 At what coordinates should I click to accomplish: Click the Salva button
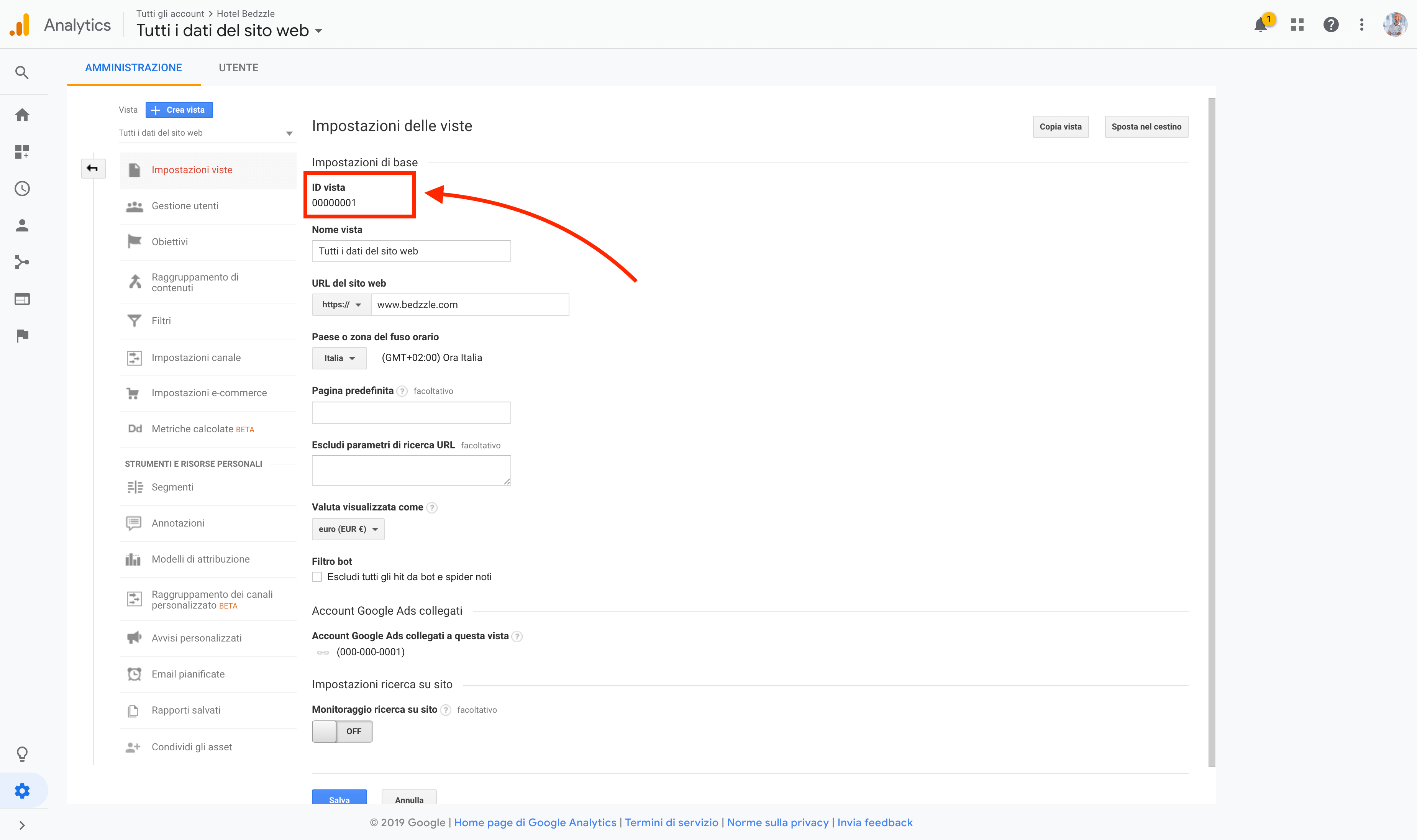(339, 796)
